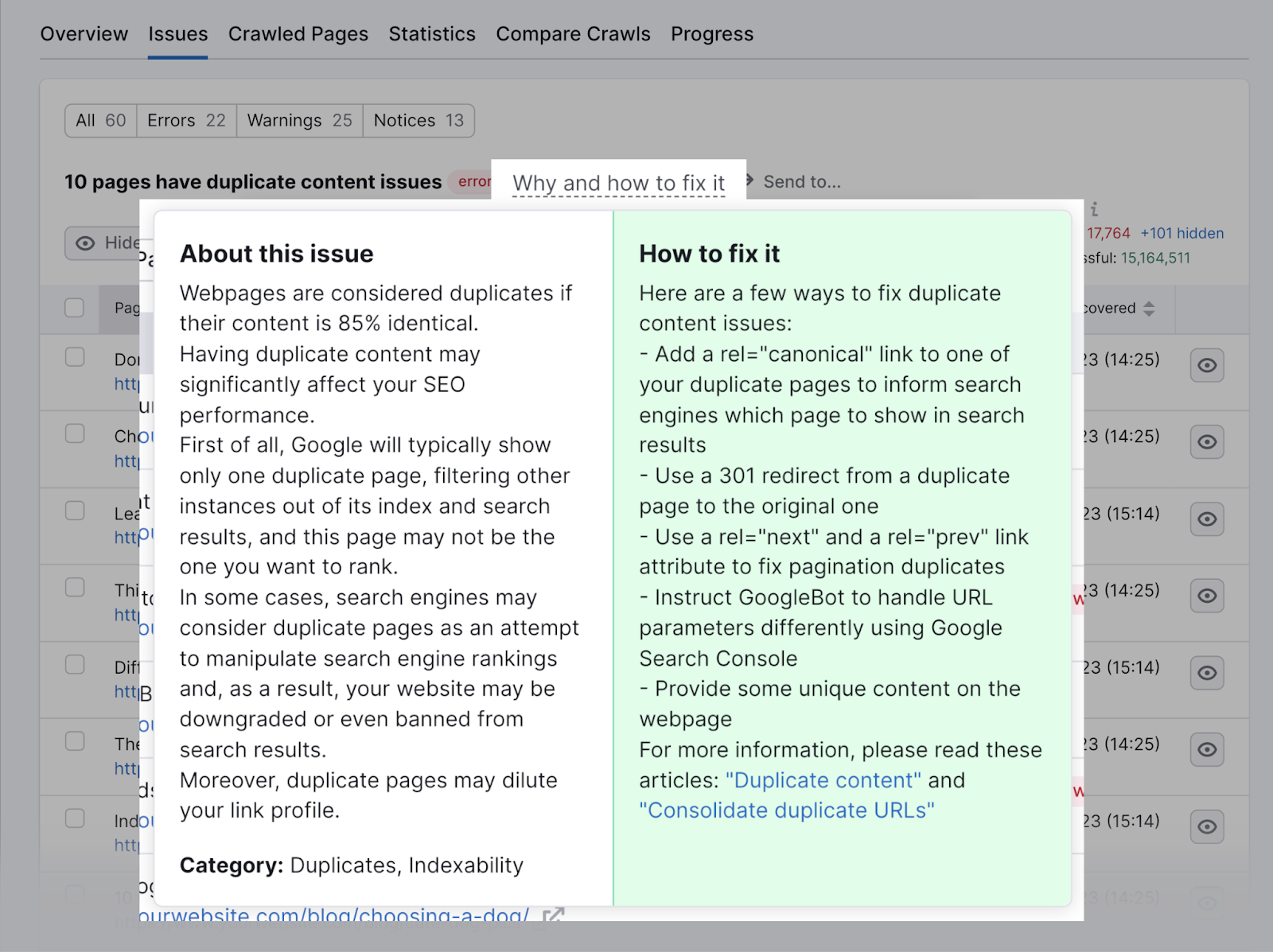
Task: Open the Send to... dropdown
Action: tap(802, 181)
